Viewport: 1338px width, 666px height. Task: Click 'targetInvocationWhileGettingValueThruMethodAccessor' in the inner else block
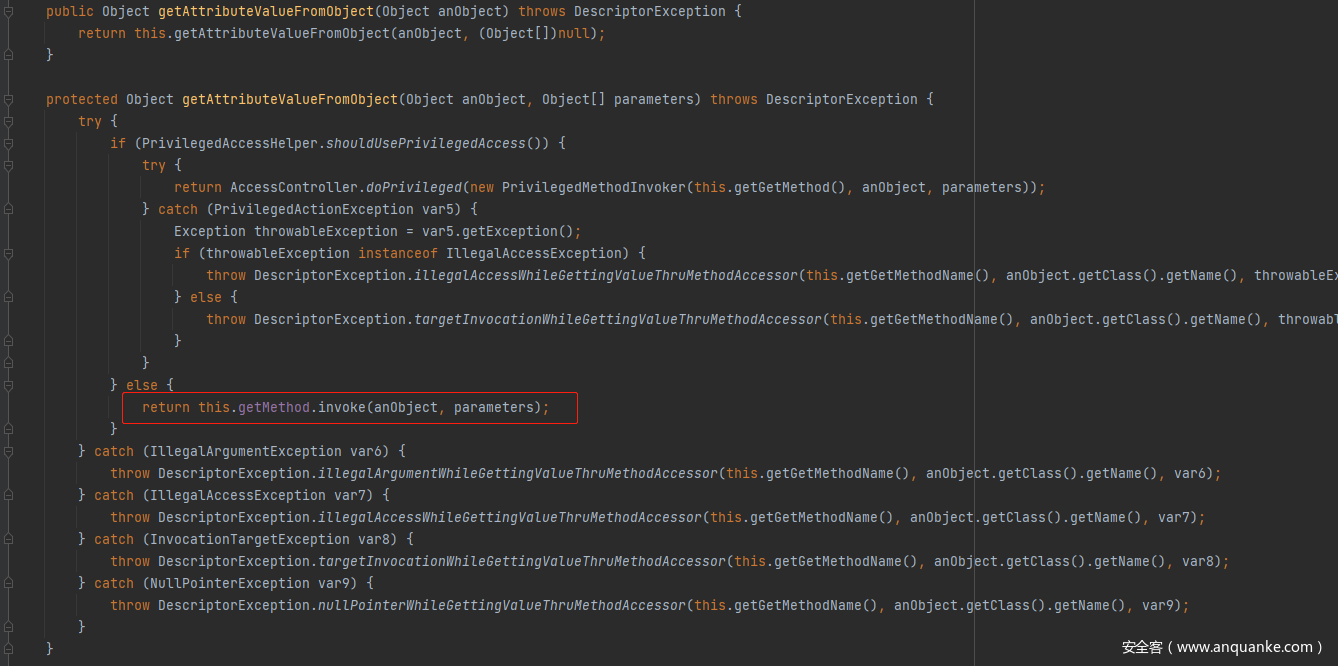[618, 319]
